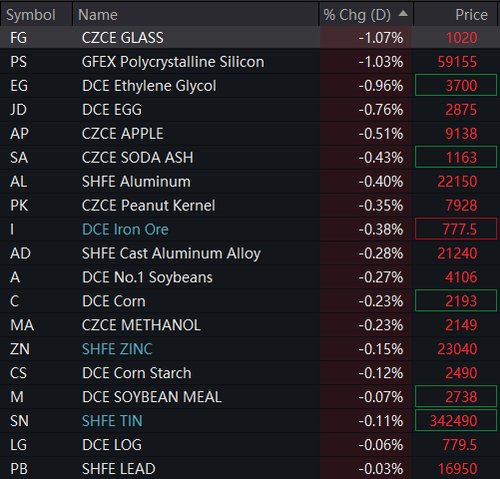
Task: Select the DCE EGG row
Action: pyautogui.click(x=250, y=110)
